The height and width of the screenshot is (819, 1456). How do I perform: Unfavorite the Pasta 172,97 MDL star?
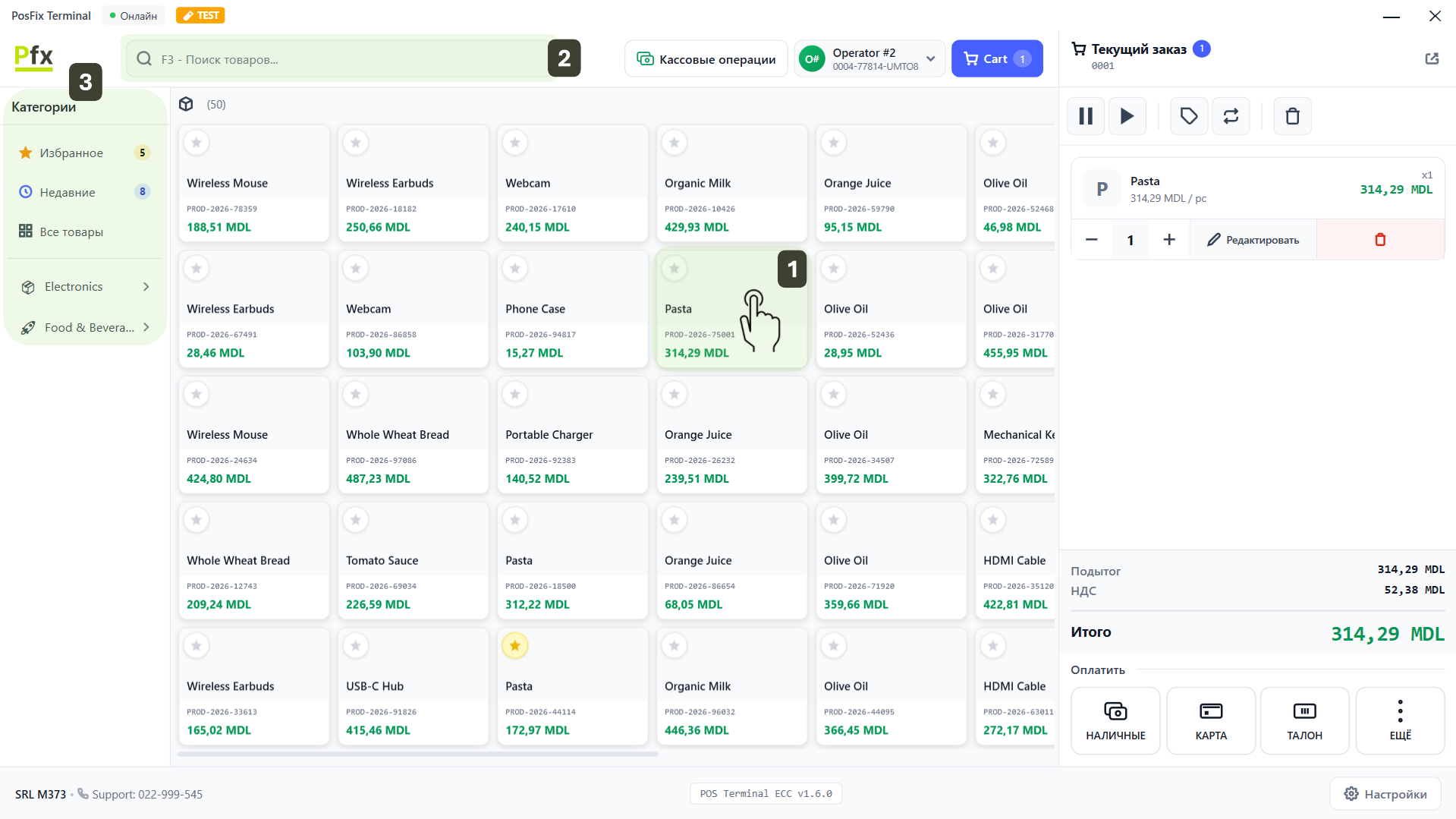(515, 646)
